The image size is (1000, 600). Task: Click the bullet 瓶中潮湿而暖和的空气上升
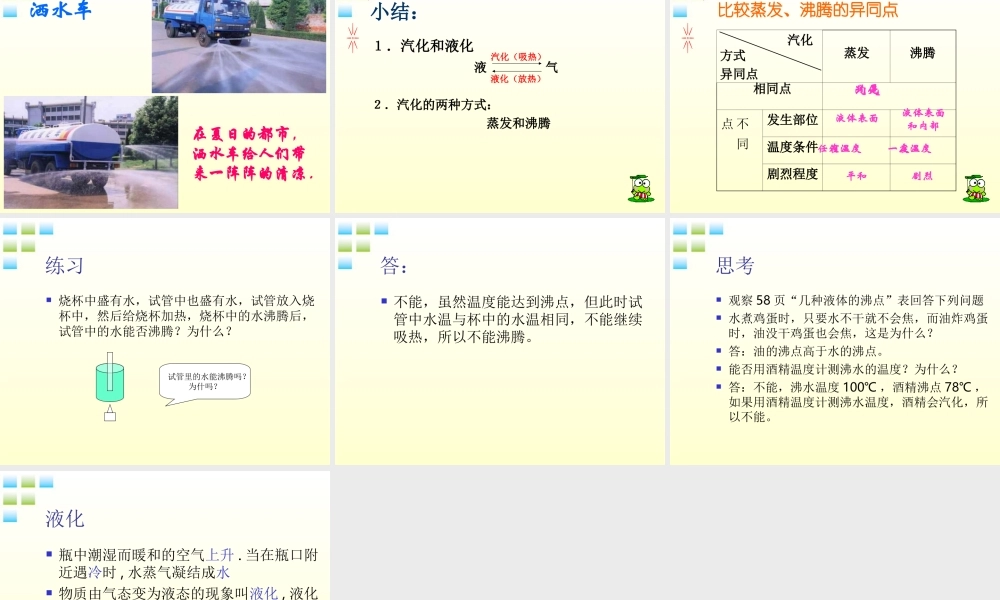point(188,564)
